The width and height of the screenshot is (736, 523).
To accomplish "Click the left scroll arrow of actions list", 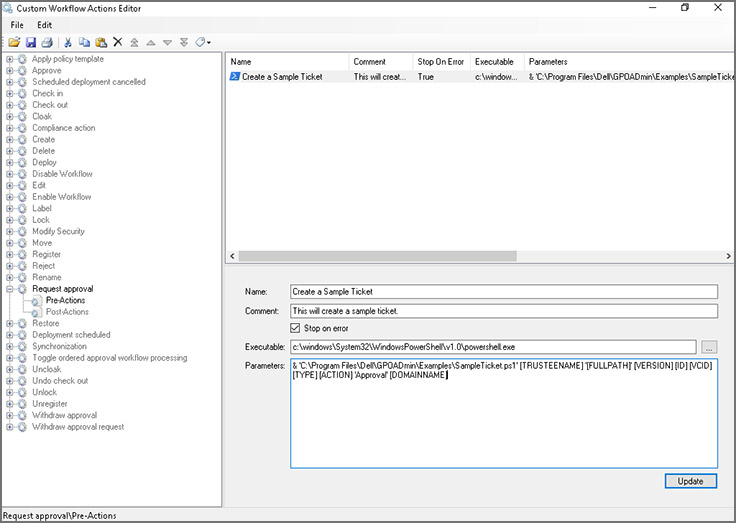I will 232,256.
